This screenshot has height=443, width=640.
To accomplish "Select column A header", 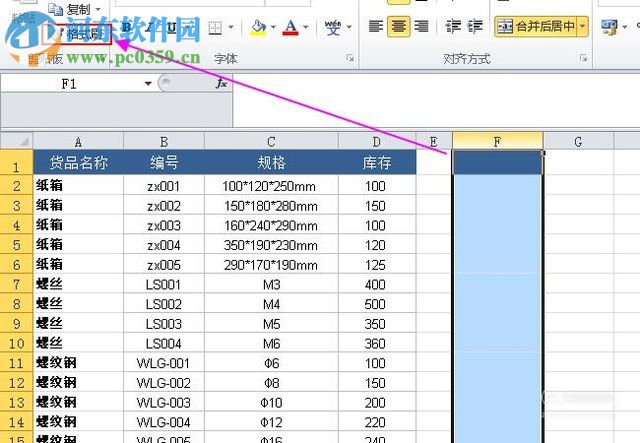I will (78, 142).
